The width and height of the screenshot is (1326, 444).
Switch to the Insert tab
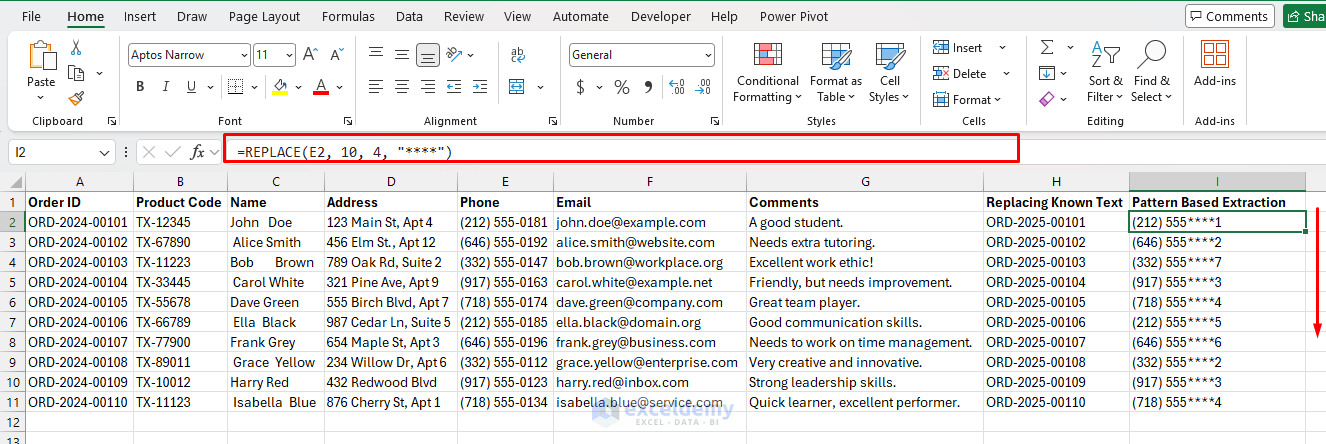point(140,16)
